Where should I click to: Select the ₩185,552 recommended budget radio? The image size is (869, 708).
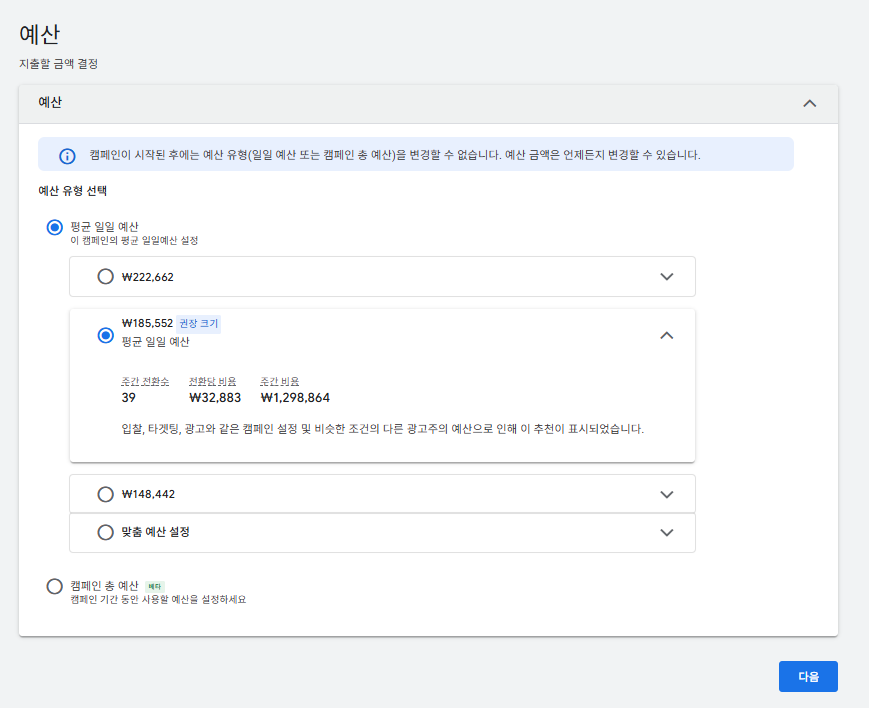(106, 336)
